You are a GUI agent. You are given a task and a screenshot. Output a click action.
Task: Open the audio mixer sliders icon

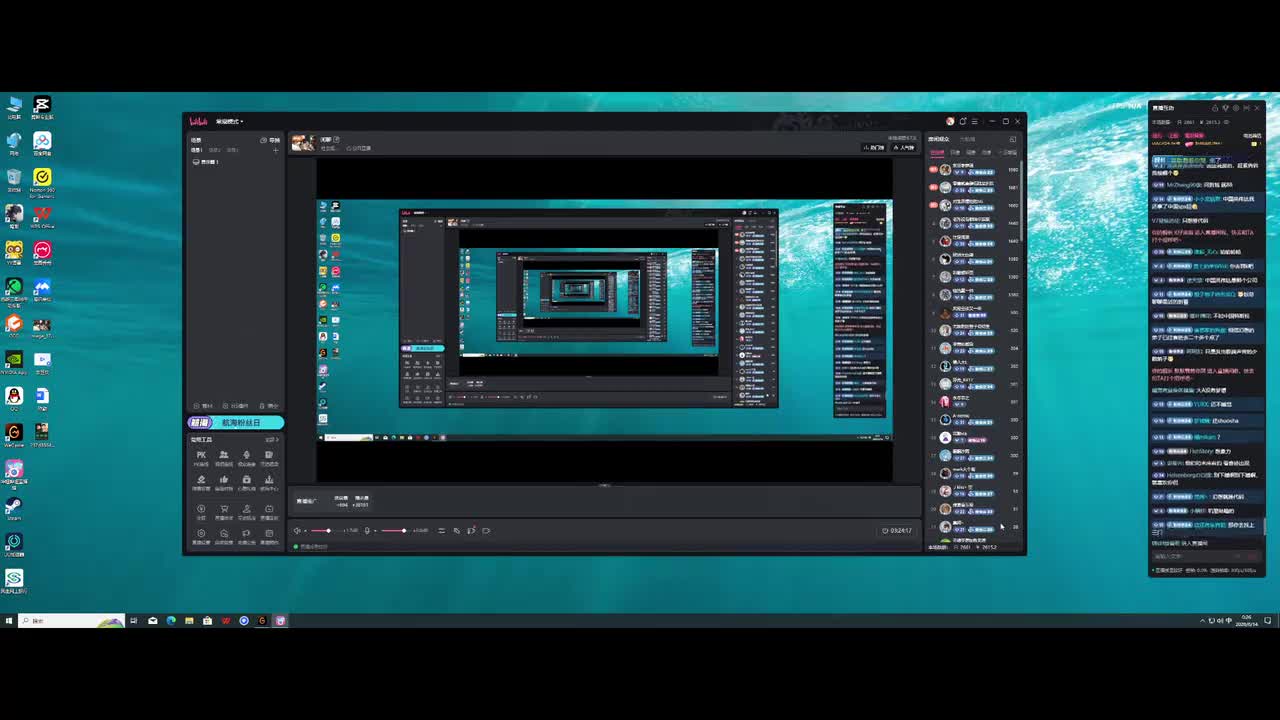[441, 531]
